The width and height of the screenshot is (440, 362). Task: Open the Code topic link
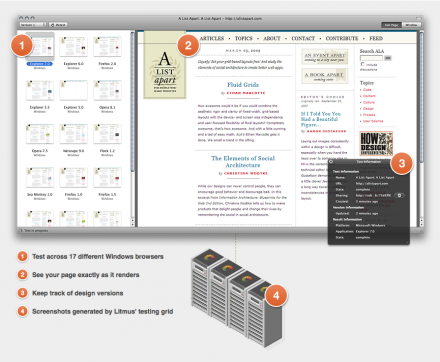click(367, 90)
